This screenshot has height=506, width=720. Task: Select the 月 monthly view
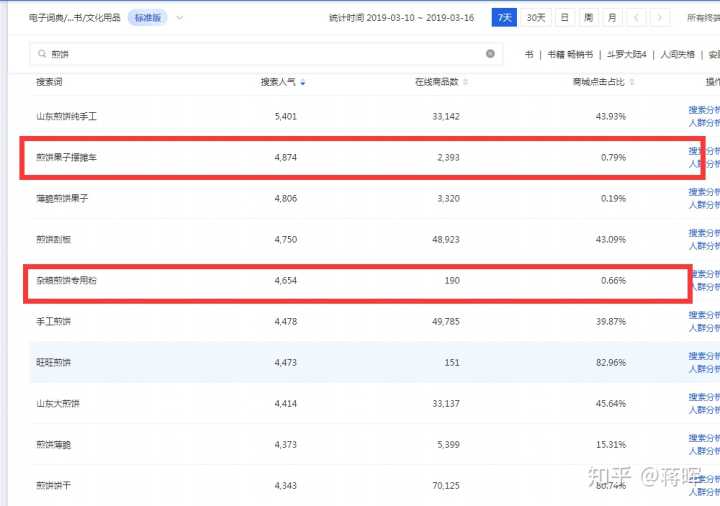pyautogui.click(x=611, y=18)
